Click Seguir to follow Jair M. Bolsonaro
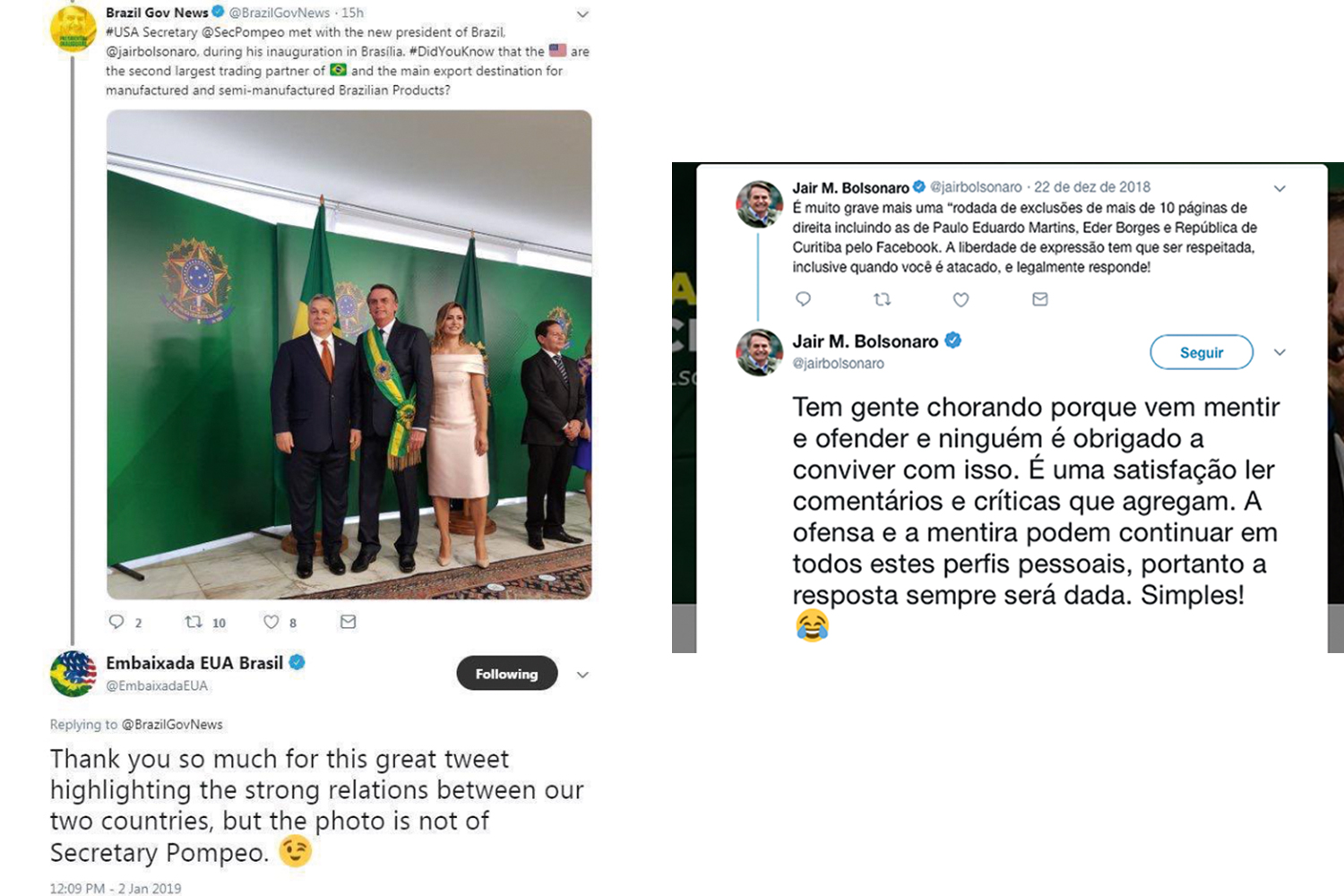1344x896 pixels. [1202, 352]
